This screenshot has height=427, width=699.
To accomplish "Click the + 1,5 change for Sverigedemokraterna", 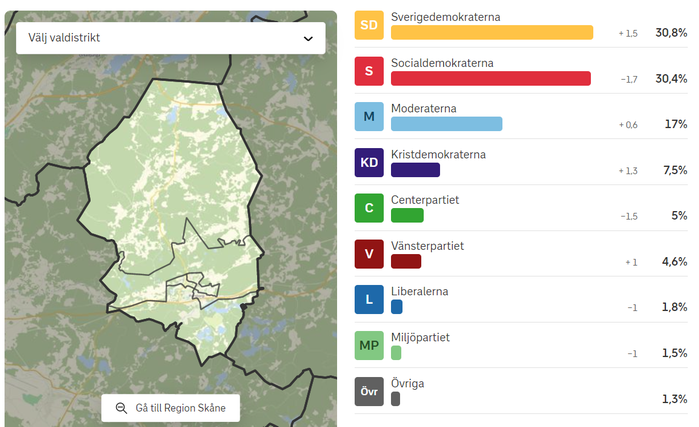I will [628, 33].
